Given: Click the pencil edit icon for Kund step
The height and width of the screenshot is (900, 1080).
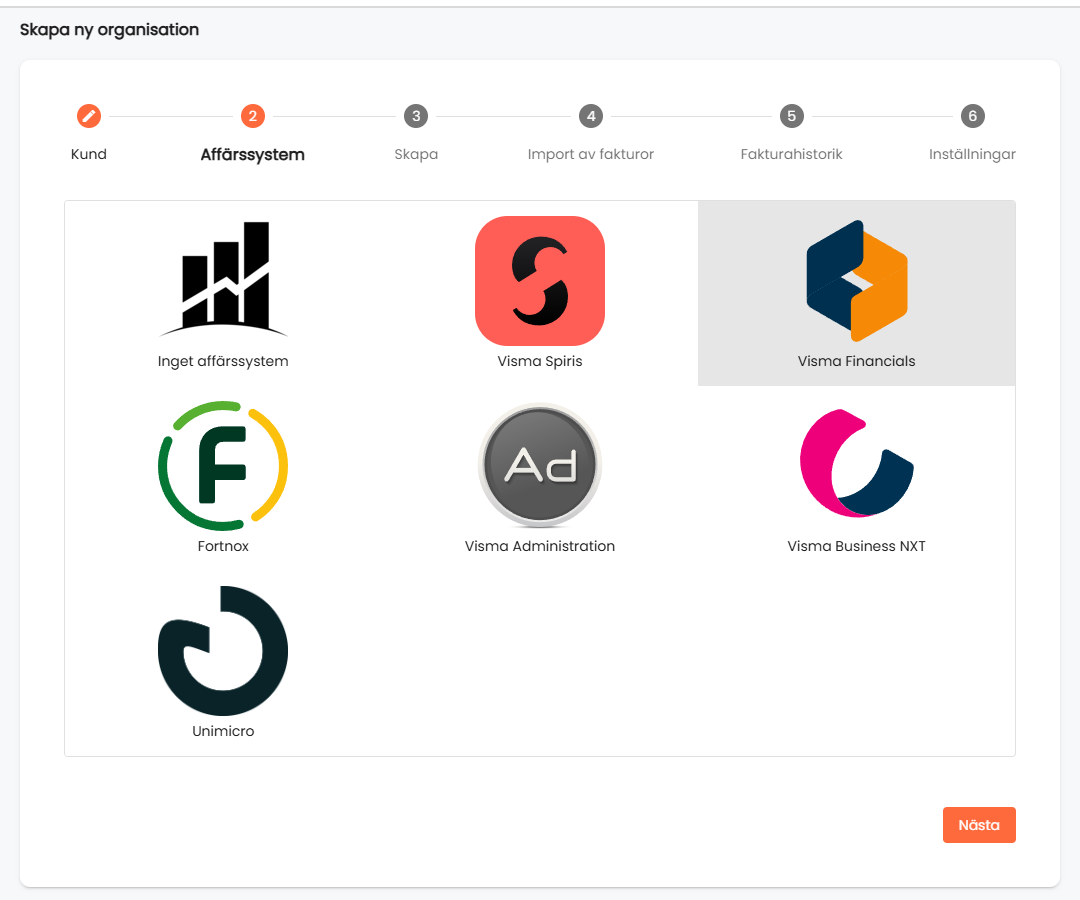Looking at the screenshot, I should (x=89, y=116).
